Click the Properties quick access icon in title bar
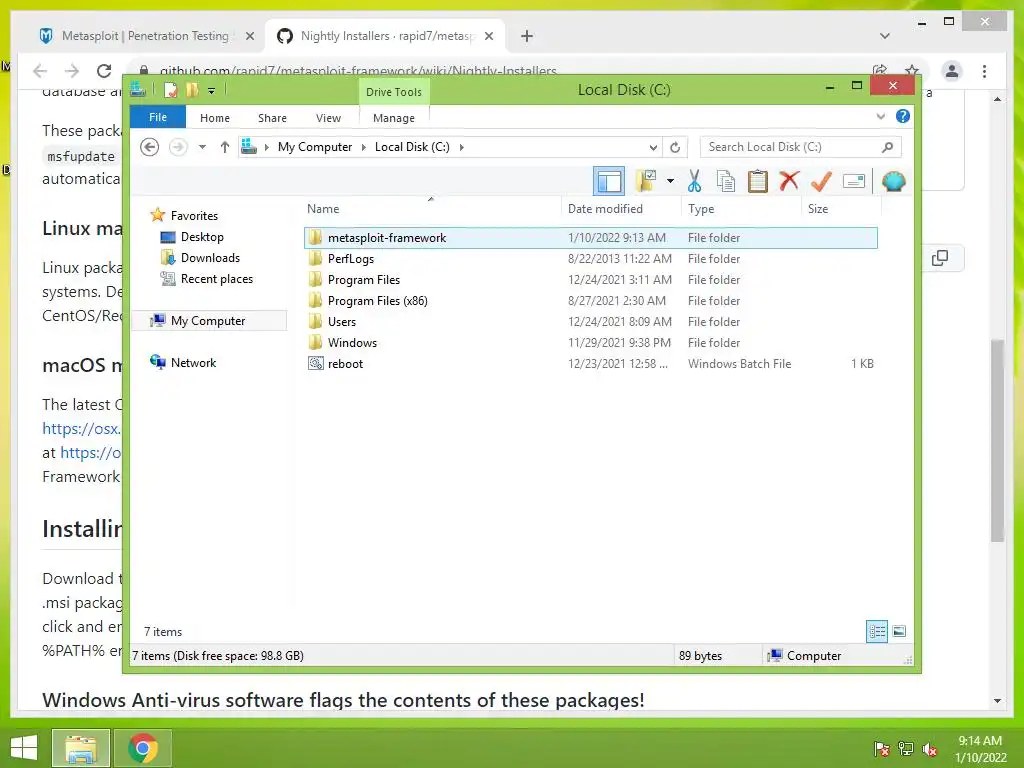This screenshot has height=768, width=1024. [x=171, y=89]
